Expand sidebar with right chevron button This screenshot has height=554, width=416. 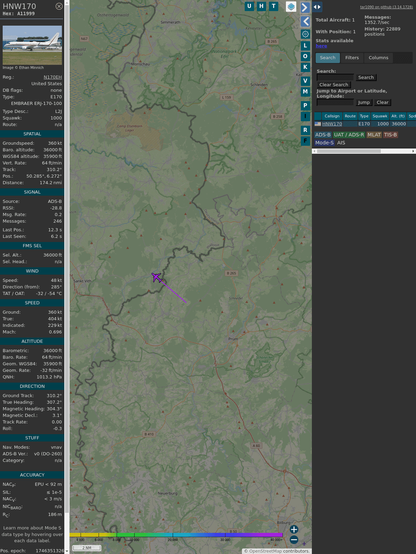point(305,7)
